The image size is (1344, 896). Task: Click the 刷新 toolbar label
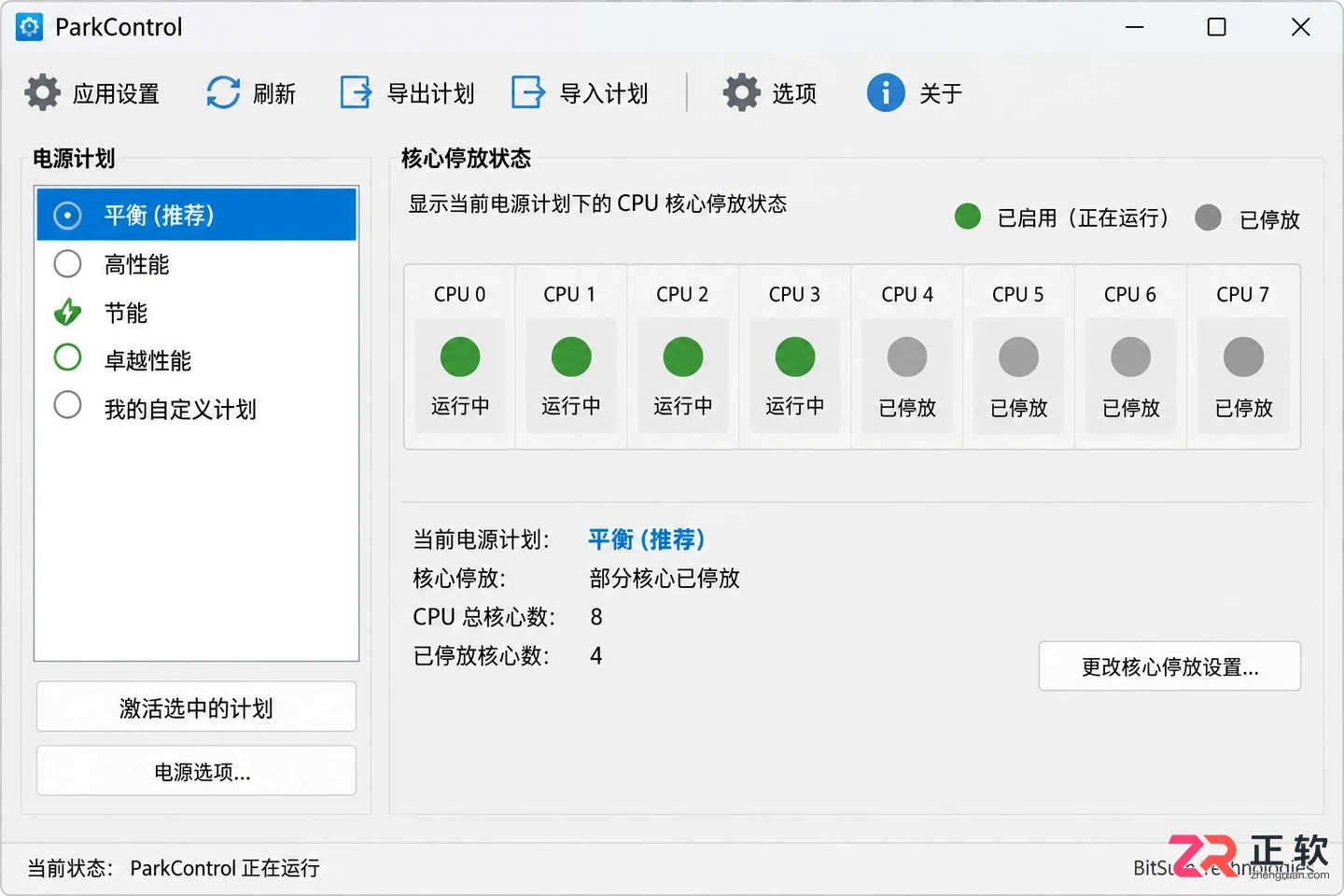274,93
